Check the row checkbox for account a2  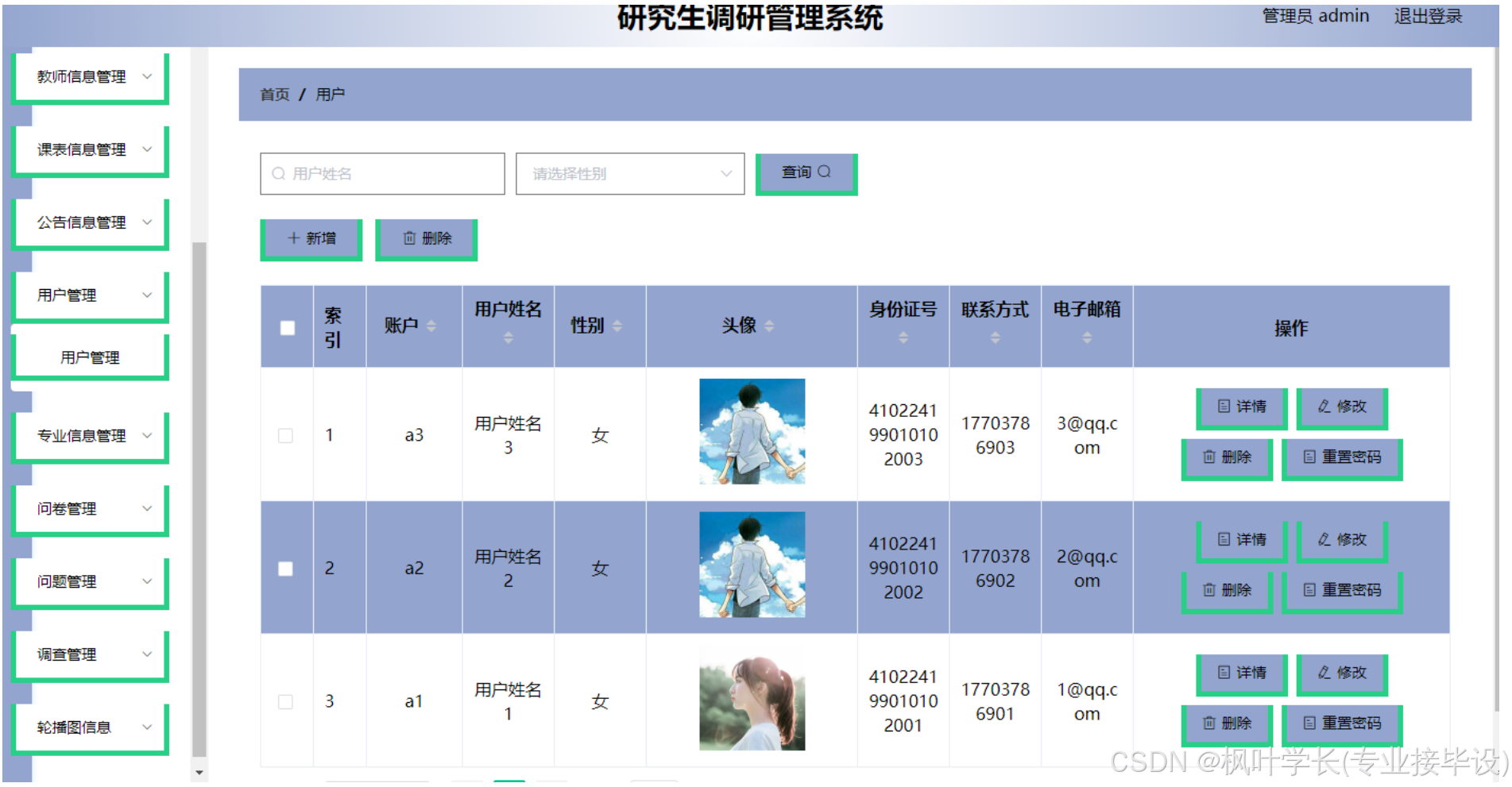pos(286,569)
